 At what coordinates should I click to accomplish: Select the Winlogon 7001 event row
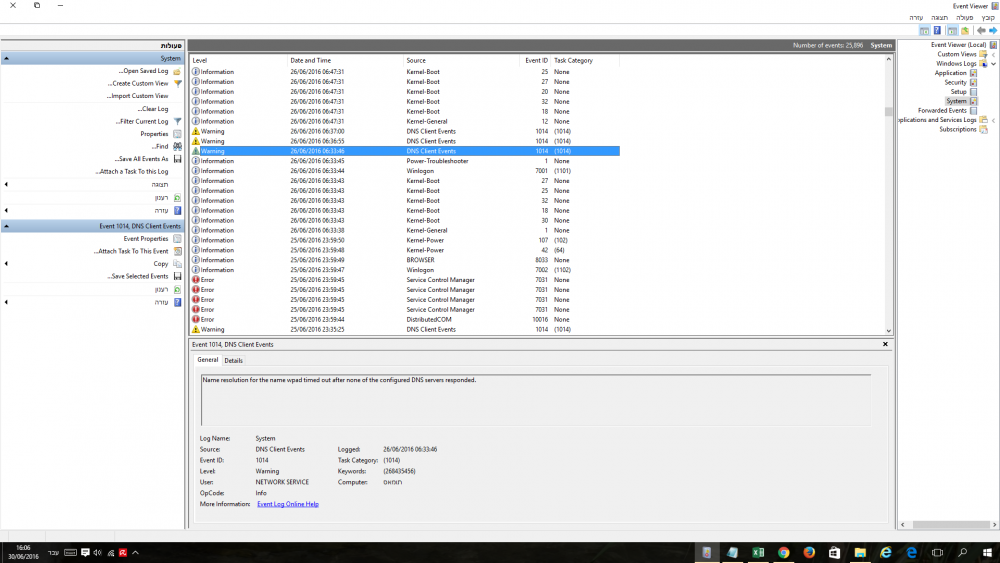click(x=405, y=171)
